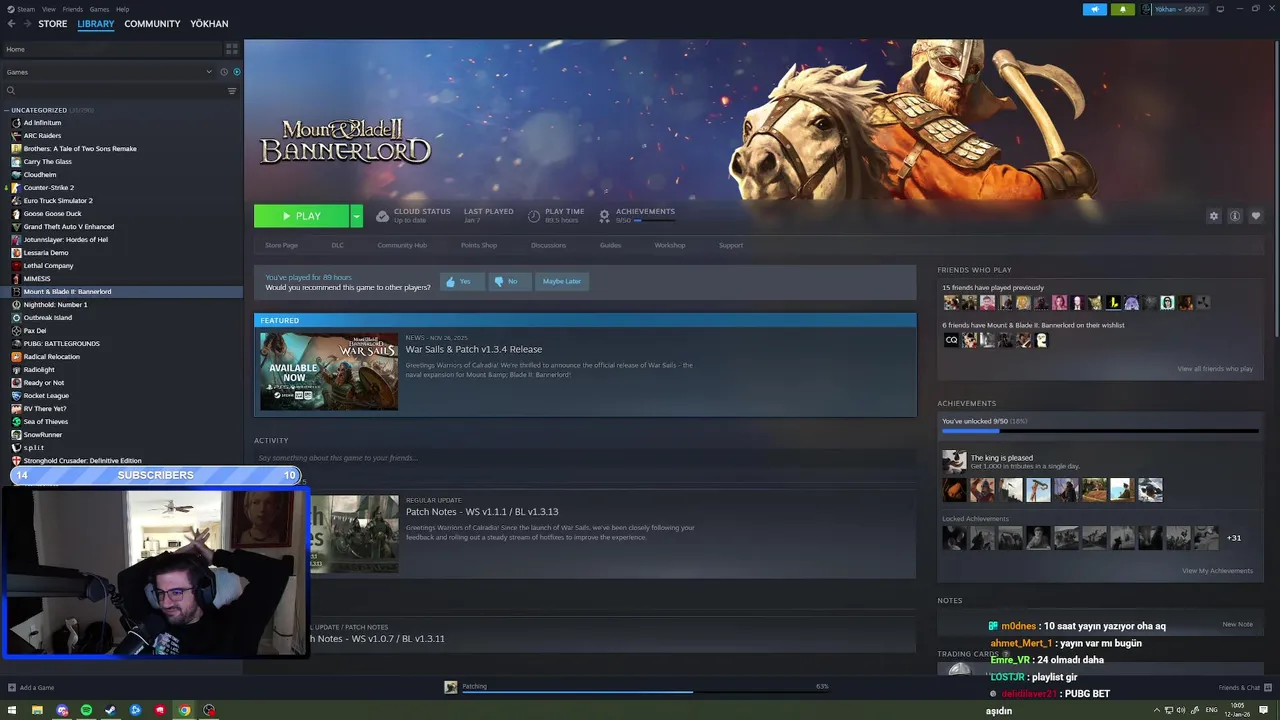Screen dimensions: 1280x720
Task: Add Bannerlord to favorites heart icon
Action: pos(1256,216)
